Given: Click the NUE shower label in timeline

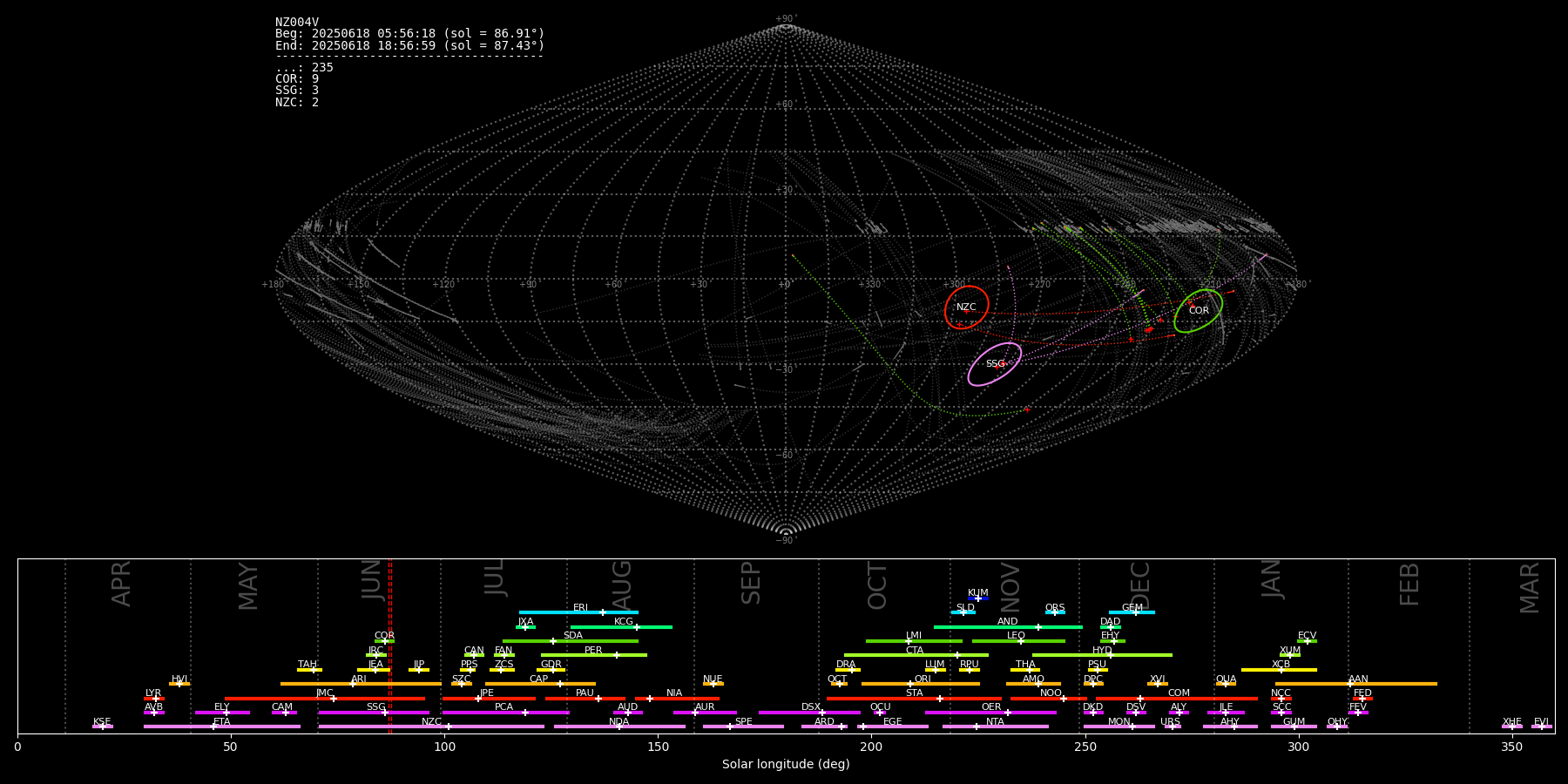Looking at the screenshot, I should click(713, 679).
